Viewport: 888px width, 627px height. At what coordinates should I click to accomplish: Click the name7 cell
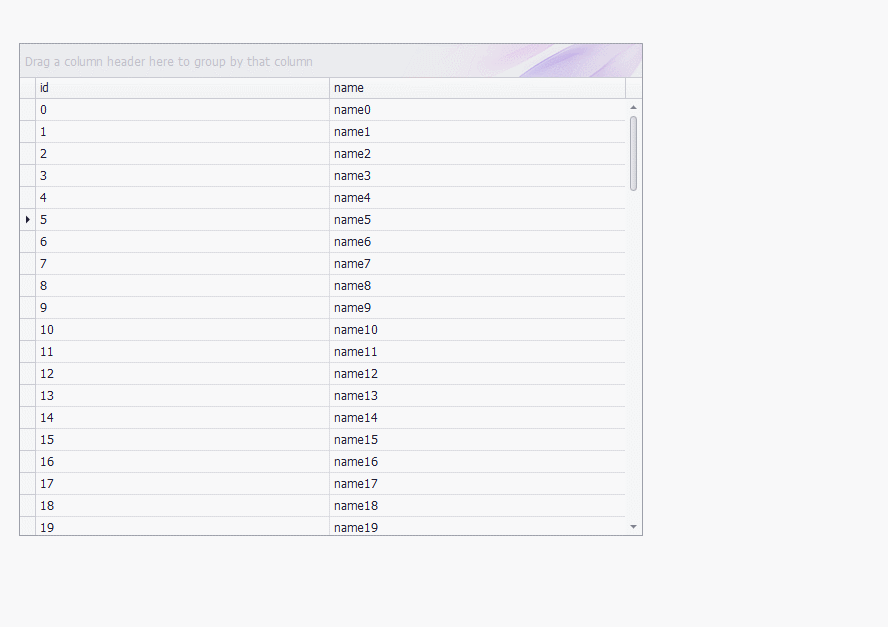click(477, 264)
